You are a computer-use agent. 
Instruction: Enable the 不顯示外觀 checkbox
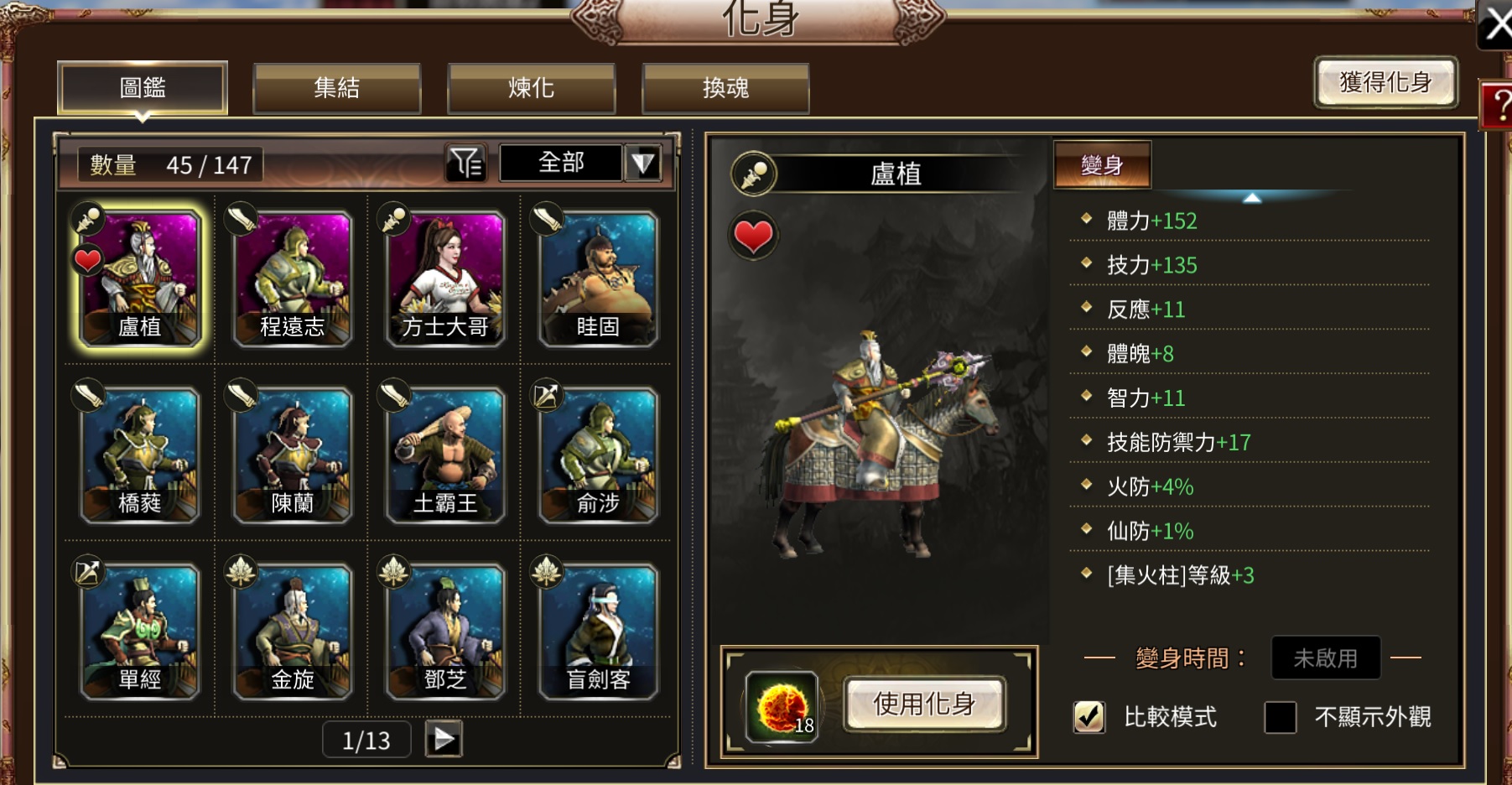[1281, 717]
